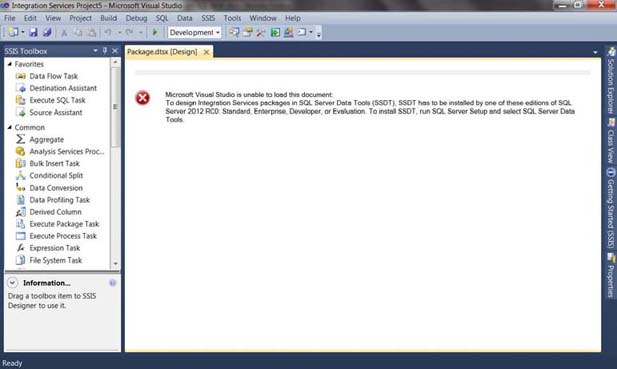Start debugging with the green play arrow
The height and width of the screenshot is (369, 617).
coord(155,32)
